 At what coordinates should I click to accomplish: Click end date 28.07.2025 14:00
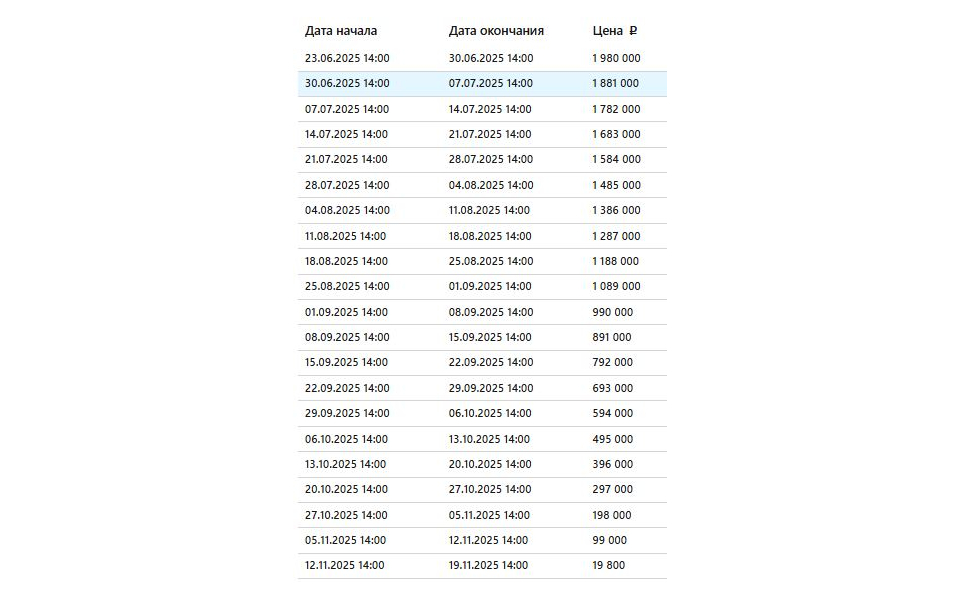coord(491,160)
